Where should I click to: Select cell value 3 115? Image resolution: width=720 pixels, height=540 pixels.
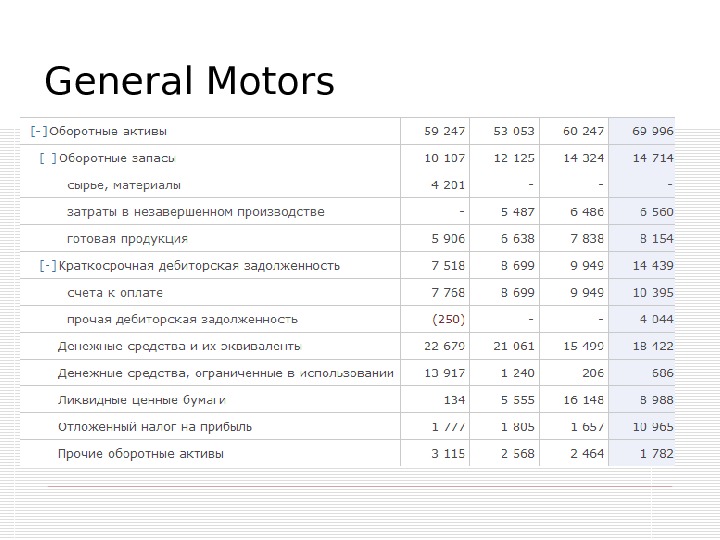coord(448,454)
